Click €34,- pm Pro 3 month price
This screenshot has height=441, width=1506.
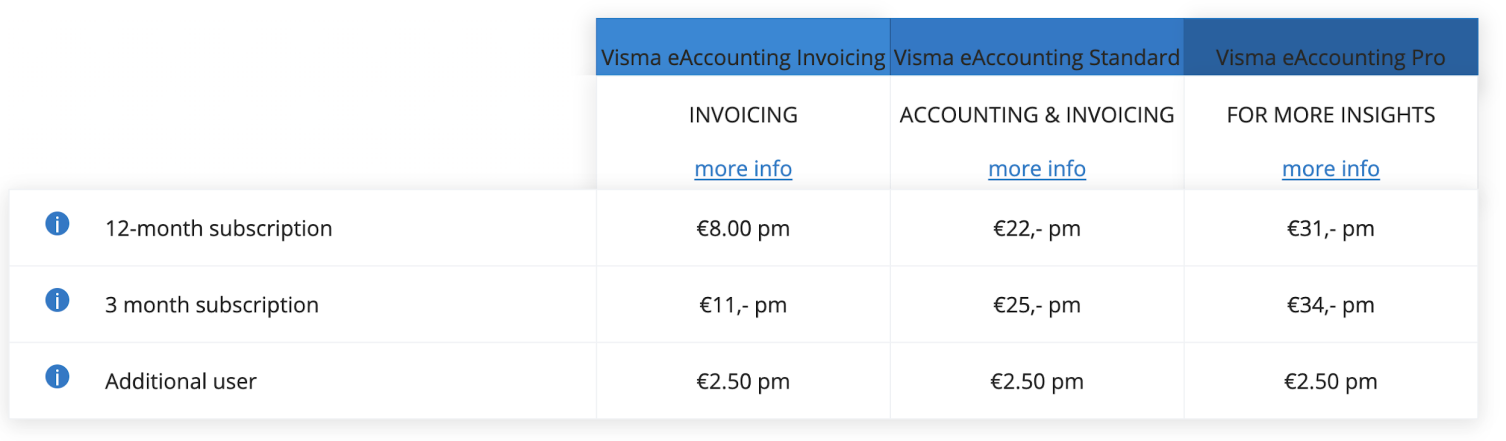click(x=1331, y=305)
